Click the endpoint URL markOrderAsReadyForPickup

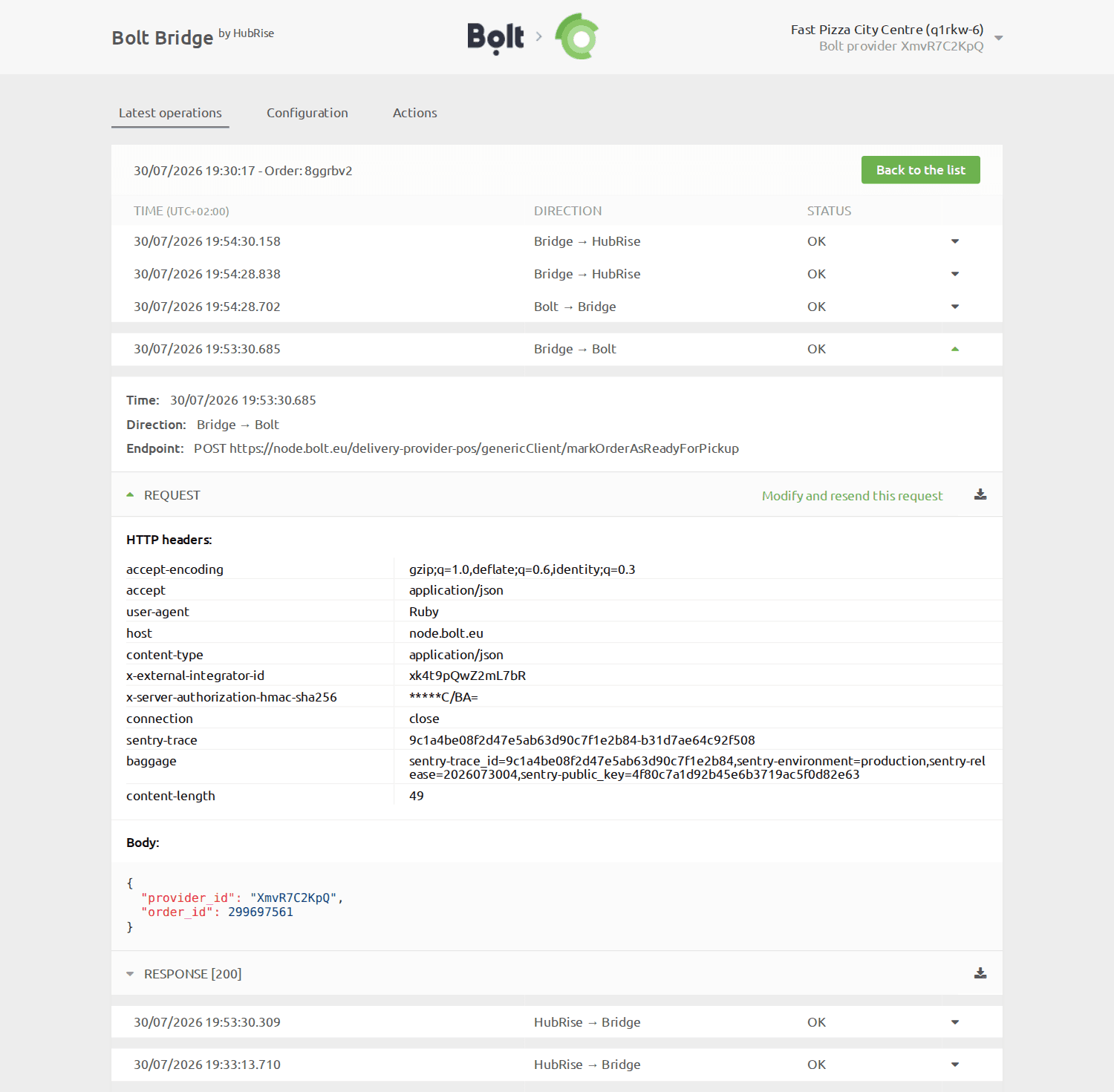(484, 448)
